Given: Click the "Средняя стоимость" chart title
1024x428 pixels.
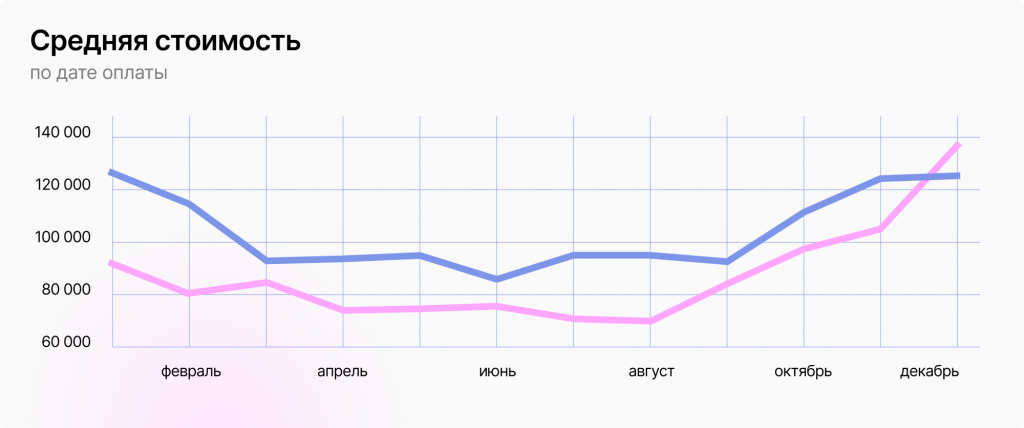Looking at the screenshot, I should (165, 42).
